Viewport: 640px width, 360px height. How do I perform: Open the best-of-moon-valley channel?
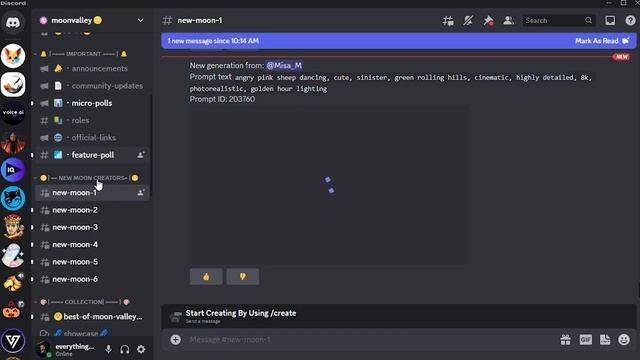92,317
